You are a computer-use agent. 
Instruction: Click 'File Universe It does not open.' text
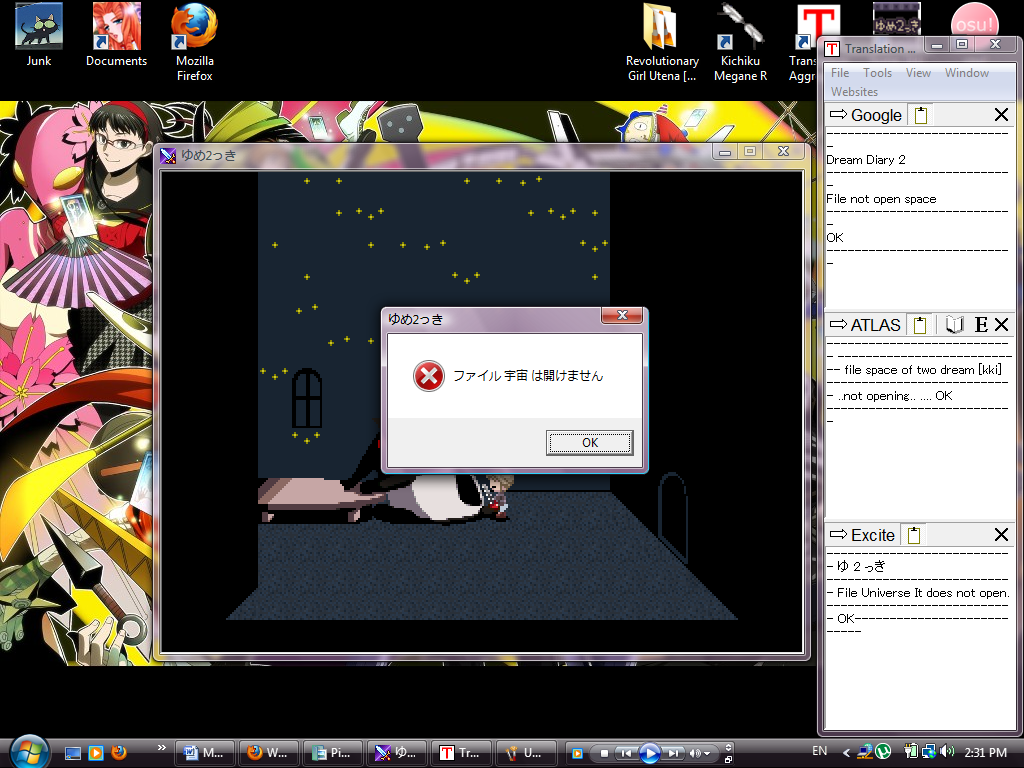pos(923,593)
